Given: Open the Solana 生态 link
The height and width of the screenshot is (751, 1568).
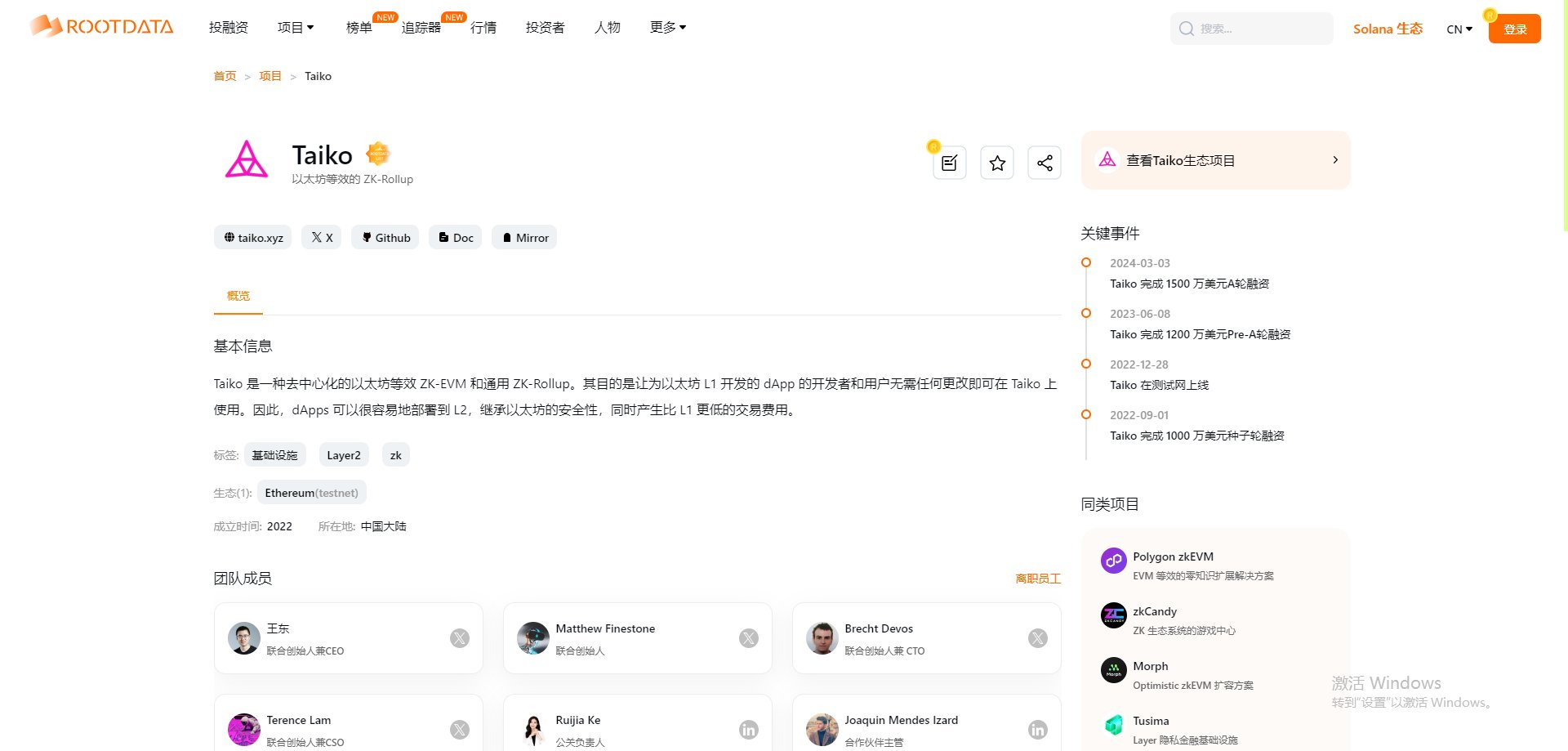Looking at the screenshot, I should (x=1388, y=29).
